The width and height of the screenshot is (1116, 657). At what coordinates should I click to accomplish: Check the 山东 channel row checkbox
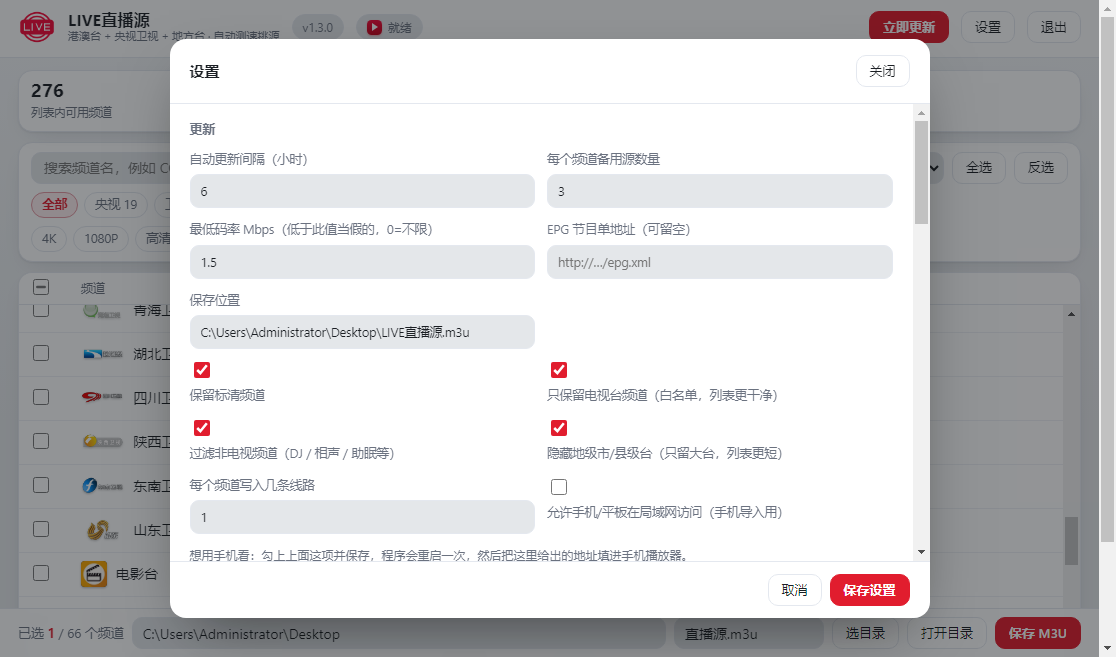[x=41, y=529]
